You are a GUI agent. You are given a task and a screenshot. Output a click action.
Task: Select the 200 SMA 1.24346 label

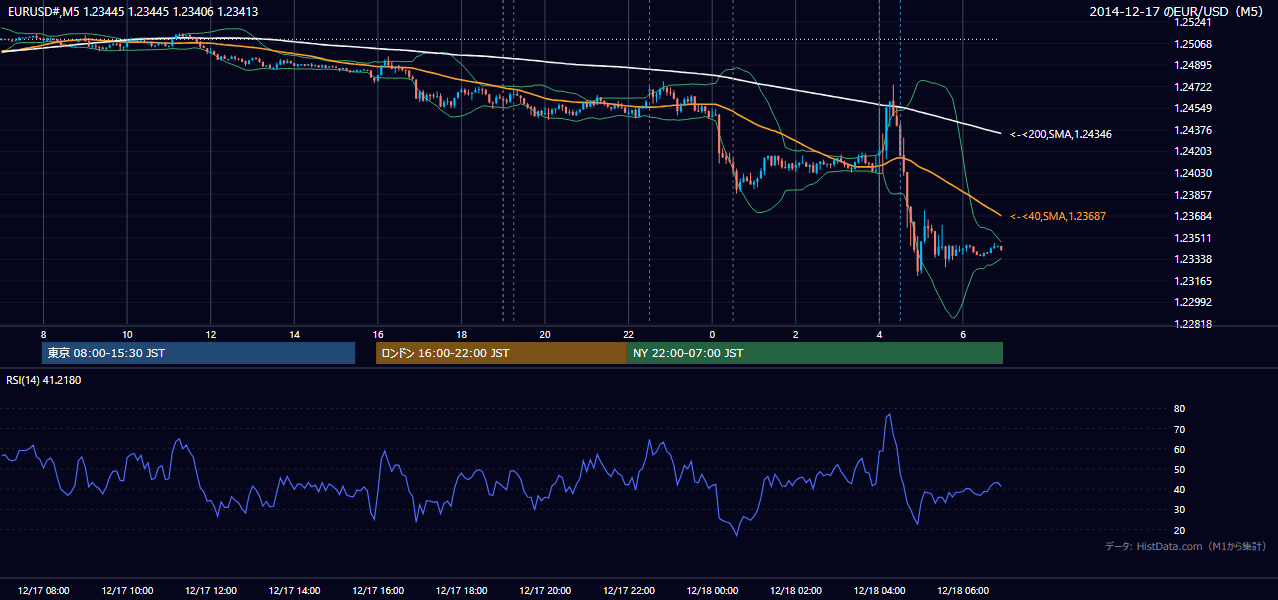[1060, 134]
